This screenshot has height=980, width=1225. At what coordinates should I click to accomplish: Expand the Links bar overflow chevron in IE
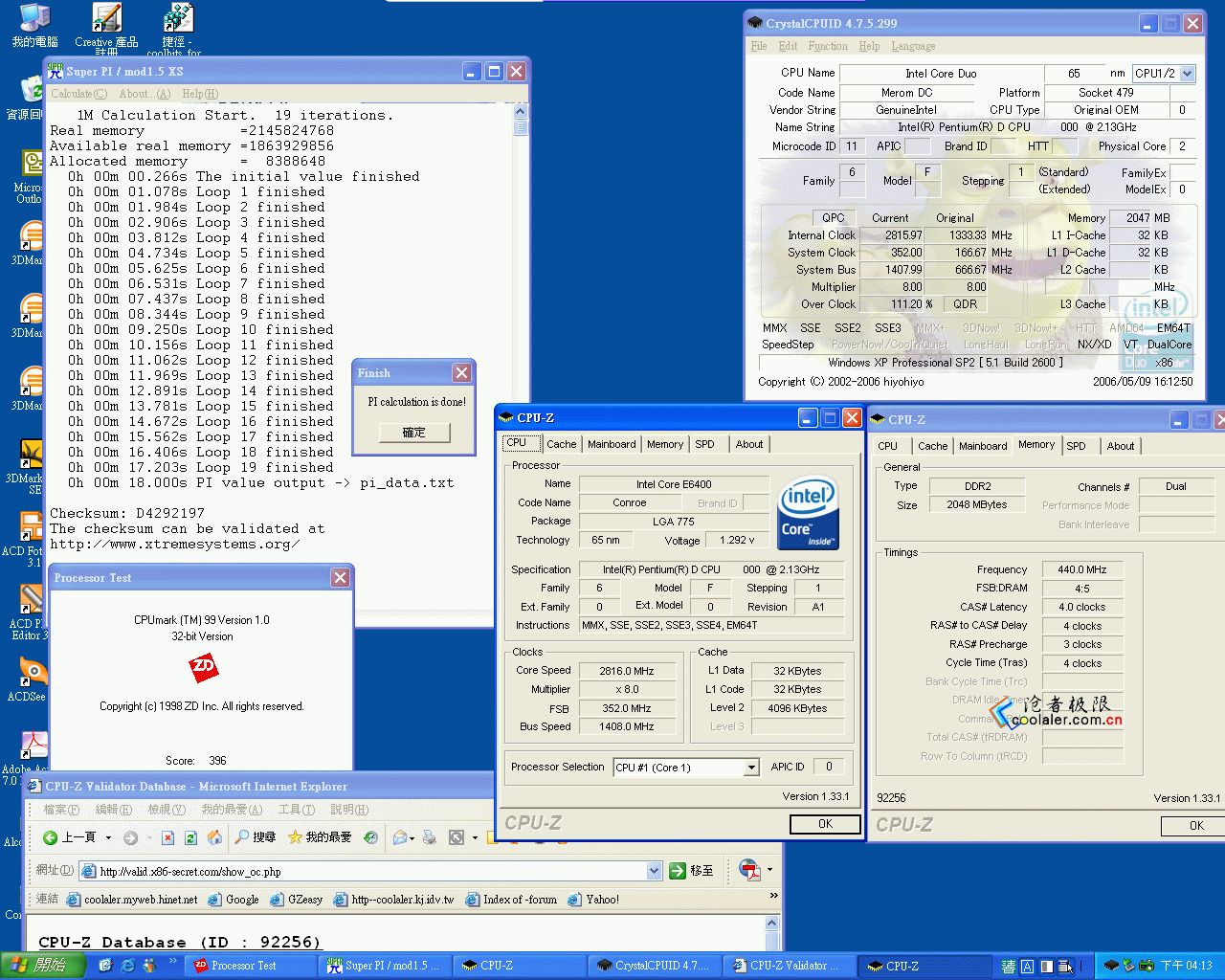point(774,897)
